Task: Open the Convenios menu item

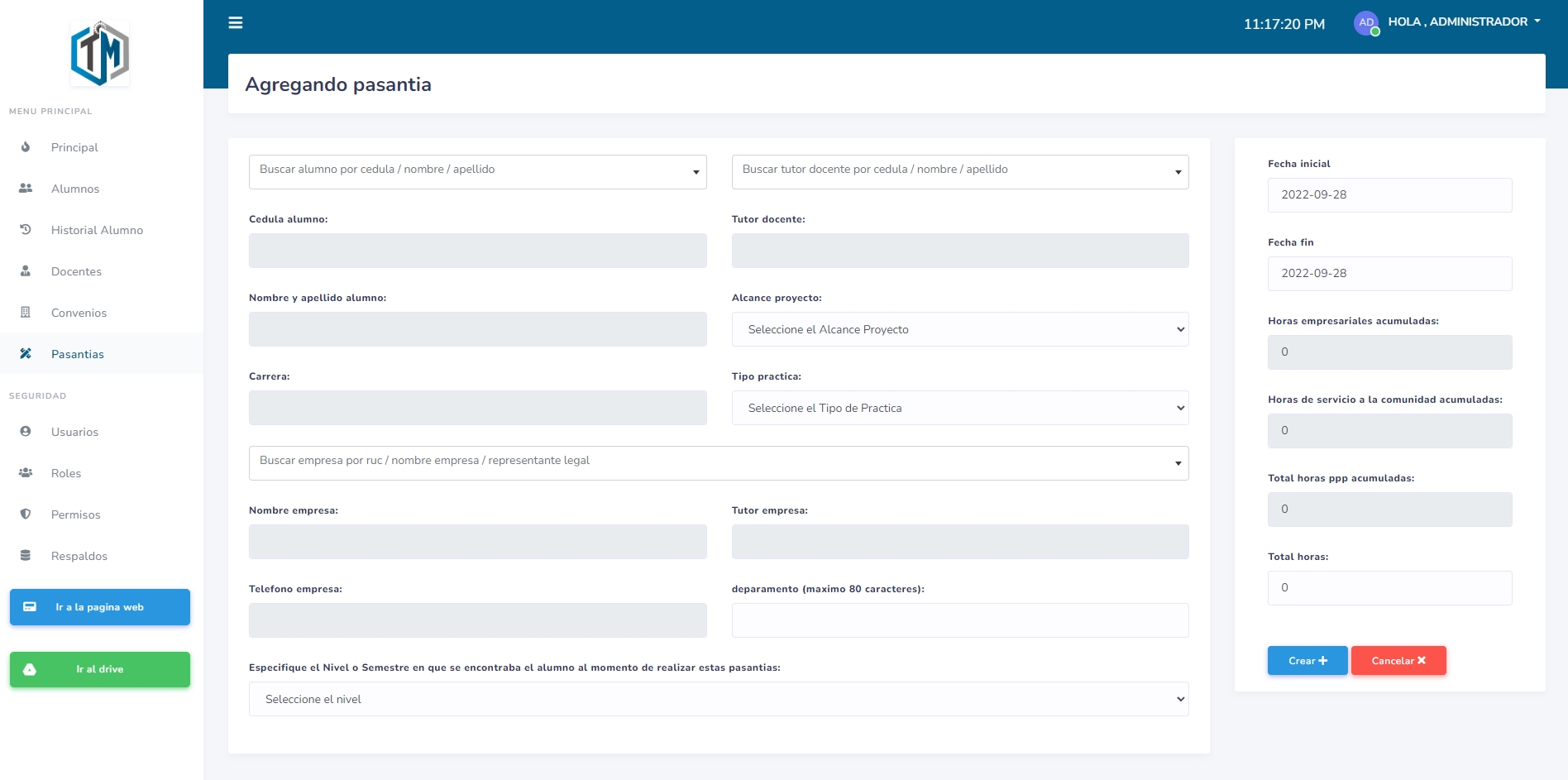Action: click(x=101, y=313)
